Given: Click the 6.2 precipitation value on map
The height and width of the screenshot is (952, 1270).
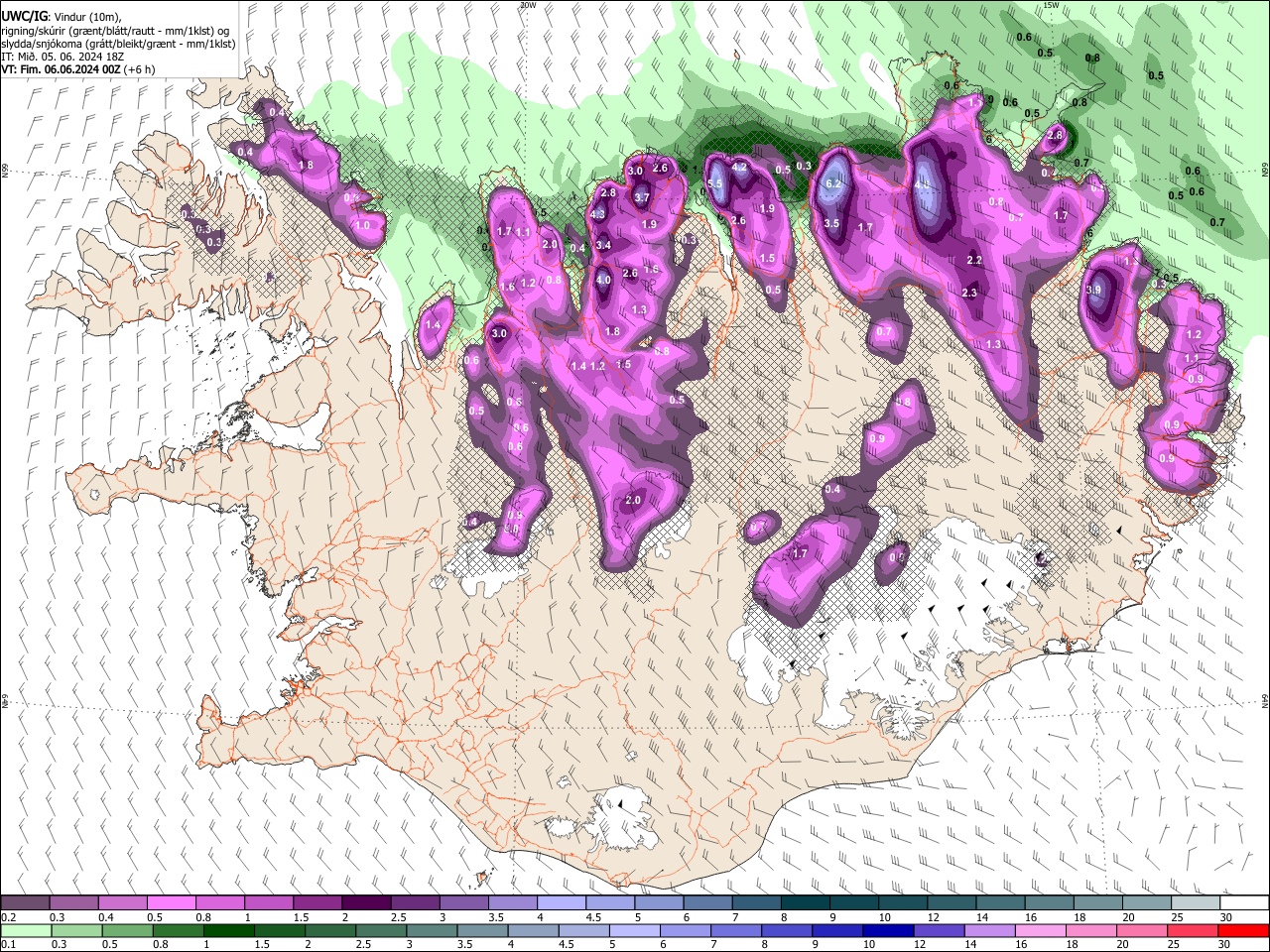Looking at the screenshot, I should [833, 183].
